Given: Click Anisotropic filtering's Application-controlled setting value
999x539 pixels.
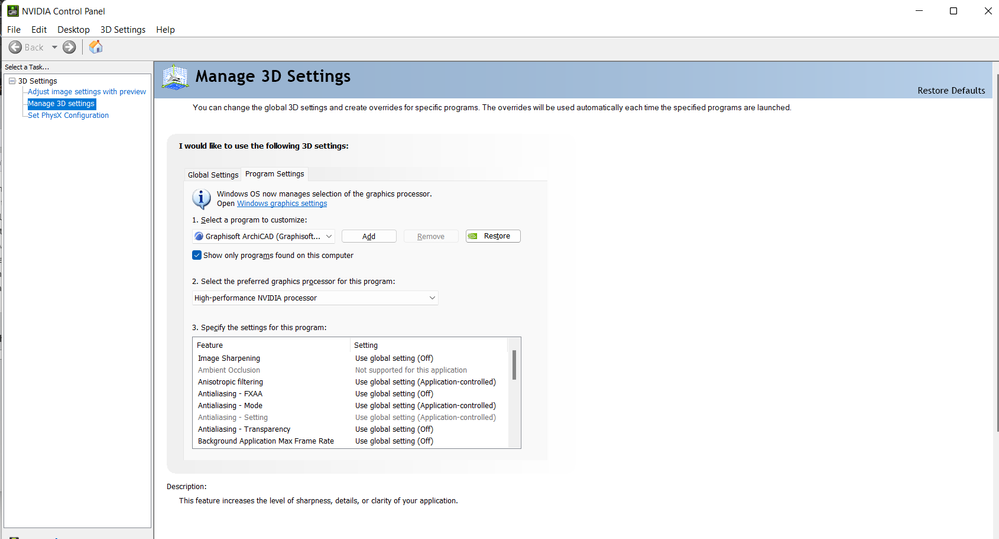Looking at the screenshot, I should pos(425,382).
